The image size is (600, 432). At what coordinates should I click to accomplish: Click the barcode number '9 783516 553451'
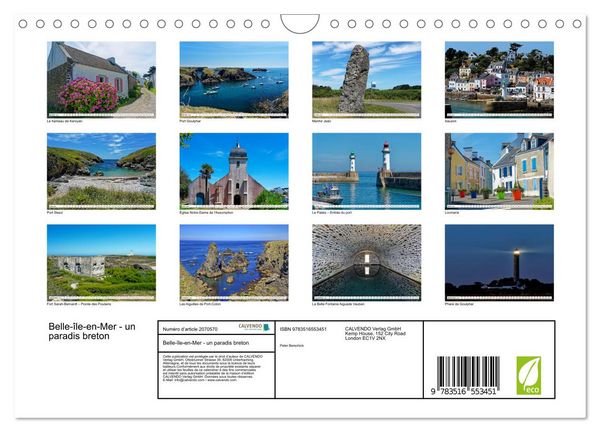(x=463, y=391)
